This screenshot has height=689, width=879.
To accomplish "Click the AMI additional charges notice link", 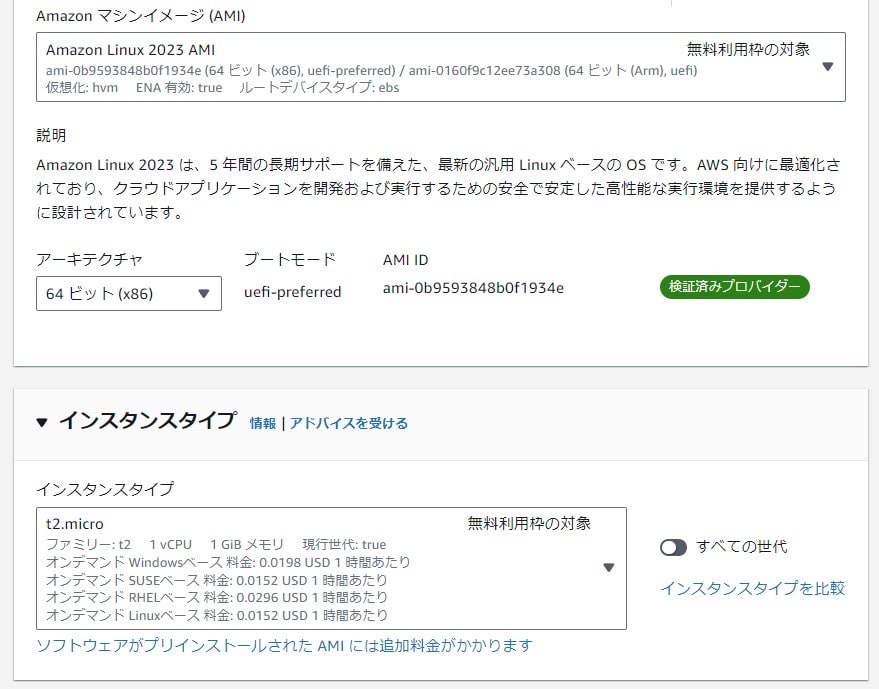I will click(x=284, y=646).
